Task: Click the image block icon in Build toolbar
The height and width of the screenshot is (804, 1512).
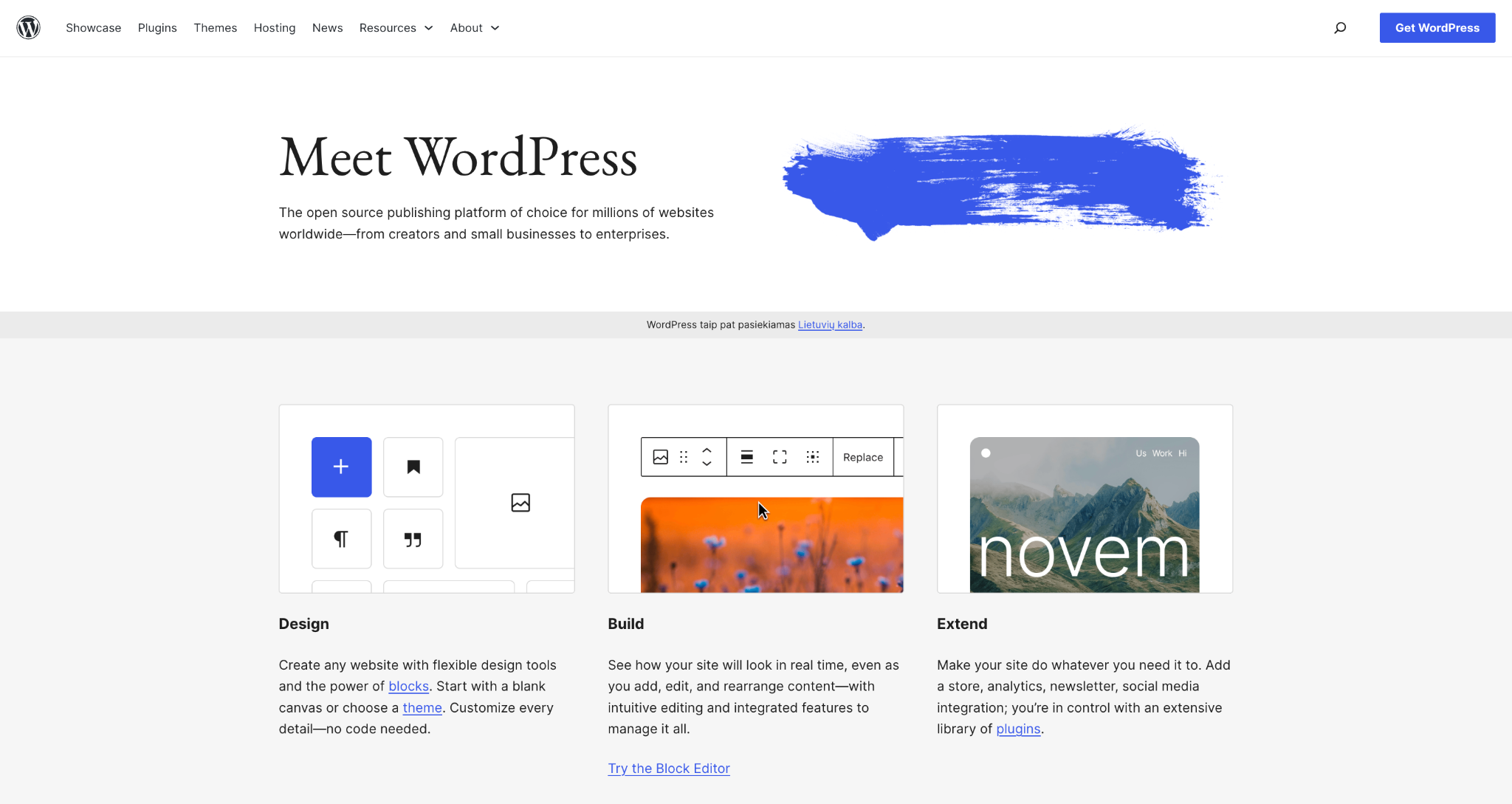Action: (x=661, y=457)
